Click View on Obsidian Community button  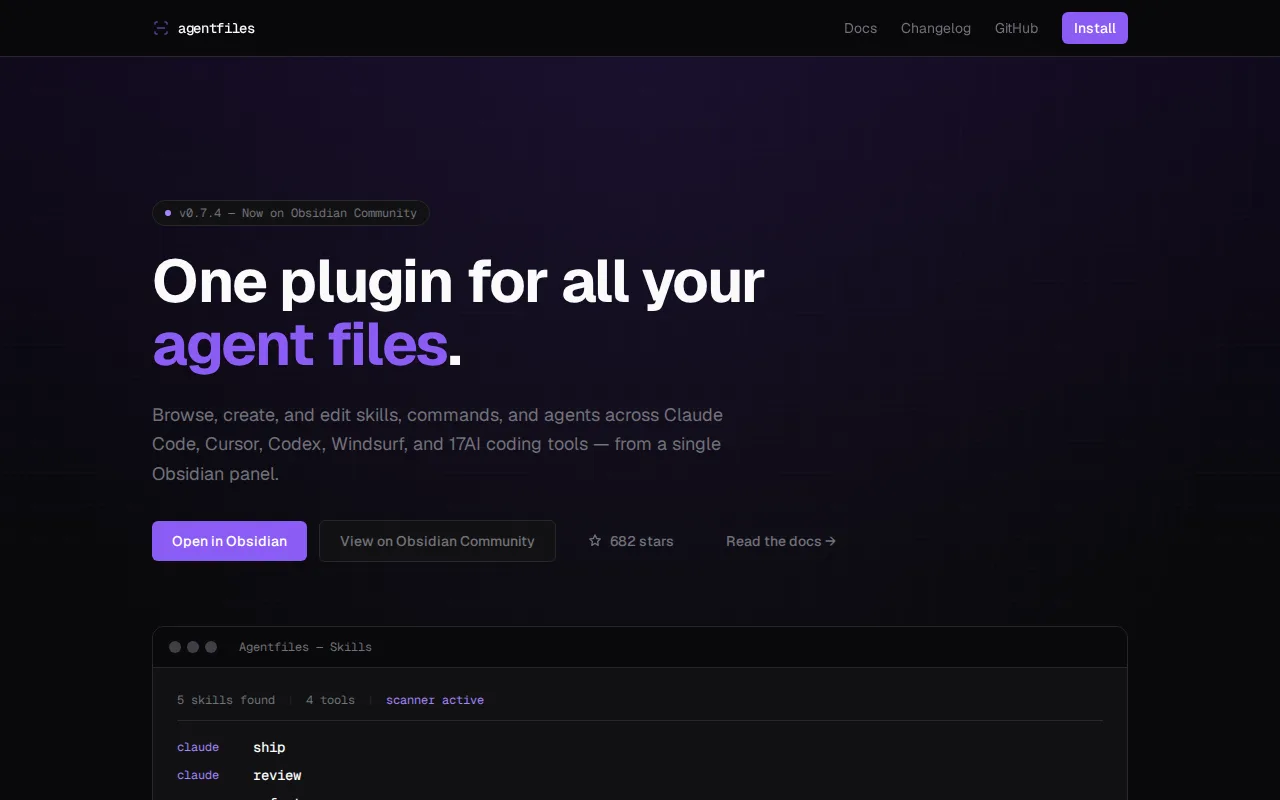437,541
